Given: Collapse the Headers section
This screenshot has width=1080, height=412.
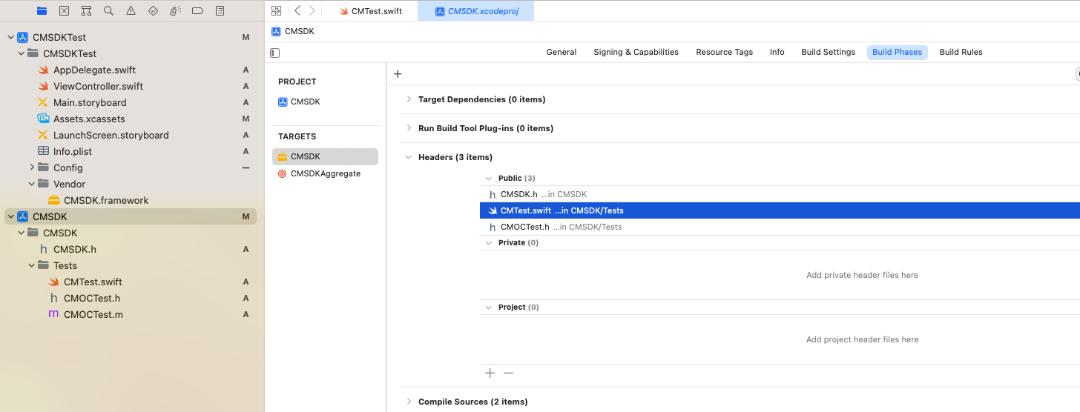Looking at the screenshot, I should click(x=408, y=157).
